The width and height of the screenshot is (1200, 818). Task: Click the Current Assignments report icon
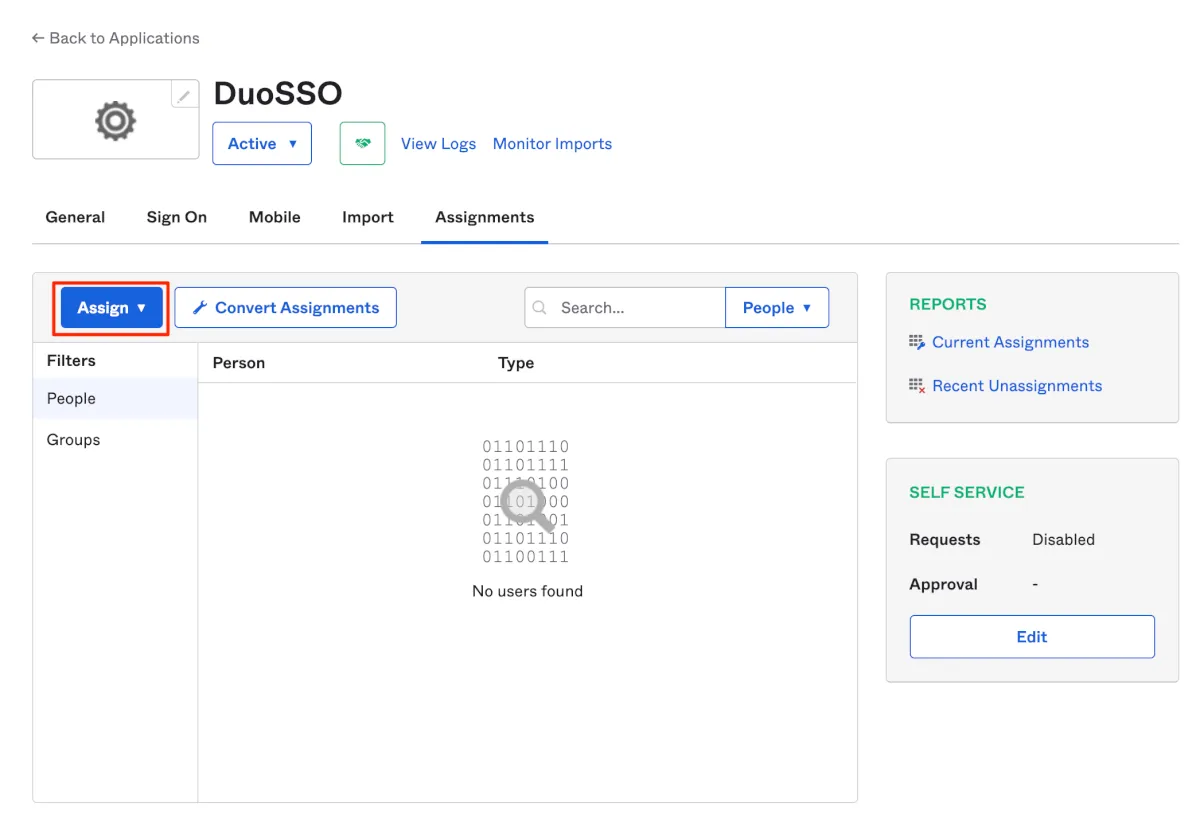[x=917, y=343]
